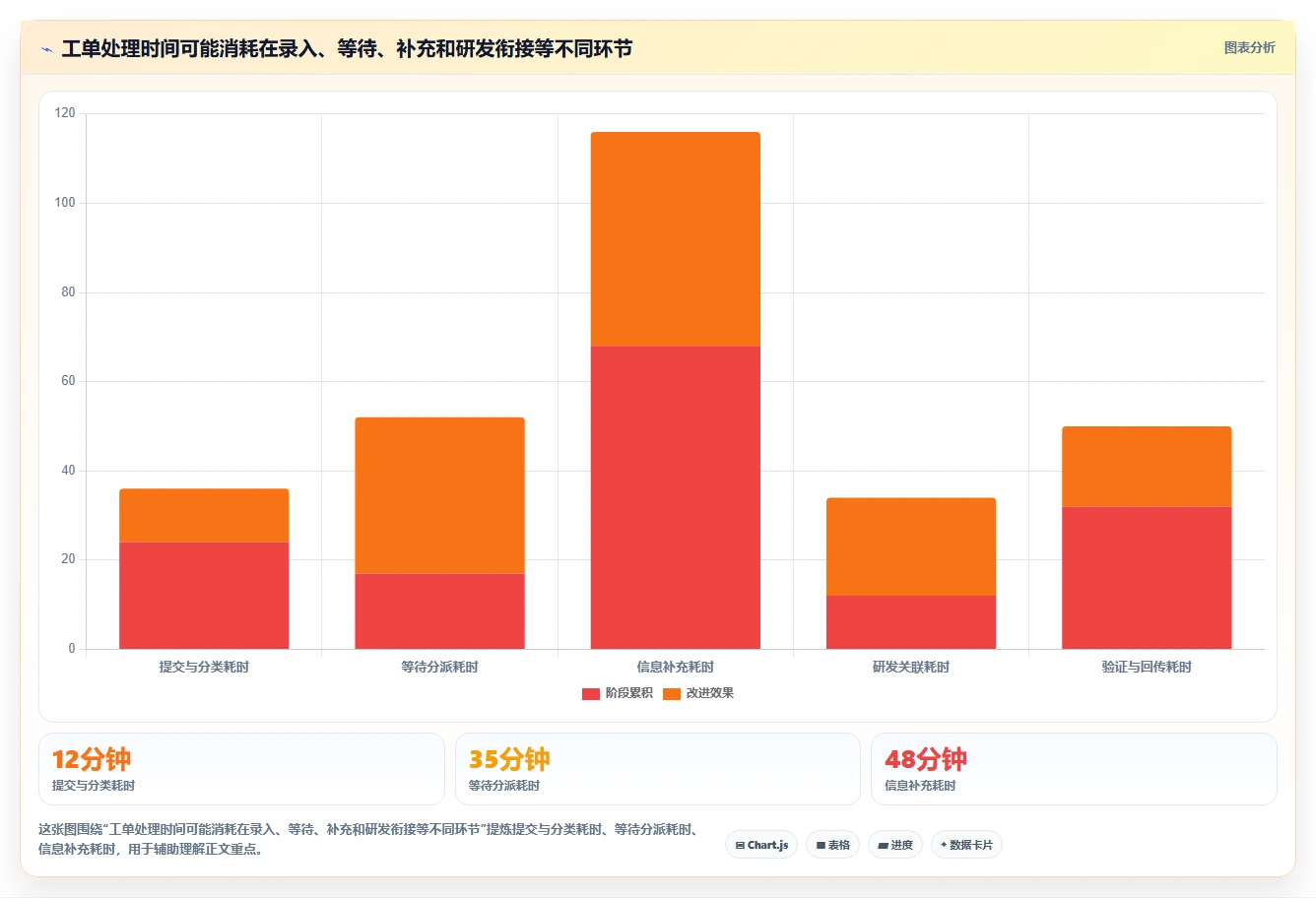Image resolution: width=1316 pixels, height=898 pixels.
Task: Click orange segment of 验证与回传耗时 bar
Action: coord(1147,467)
